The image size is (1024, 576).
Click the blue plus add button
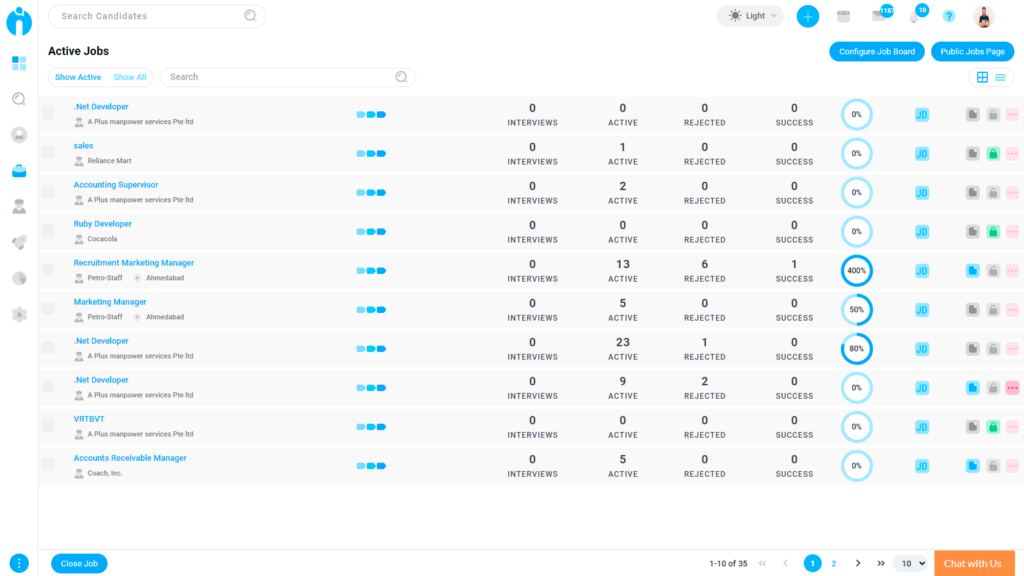point(807,16)
